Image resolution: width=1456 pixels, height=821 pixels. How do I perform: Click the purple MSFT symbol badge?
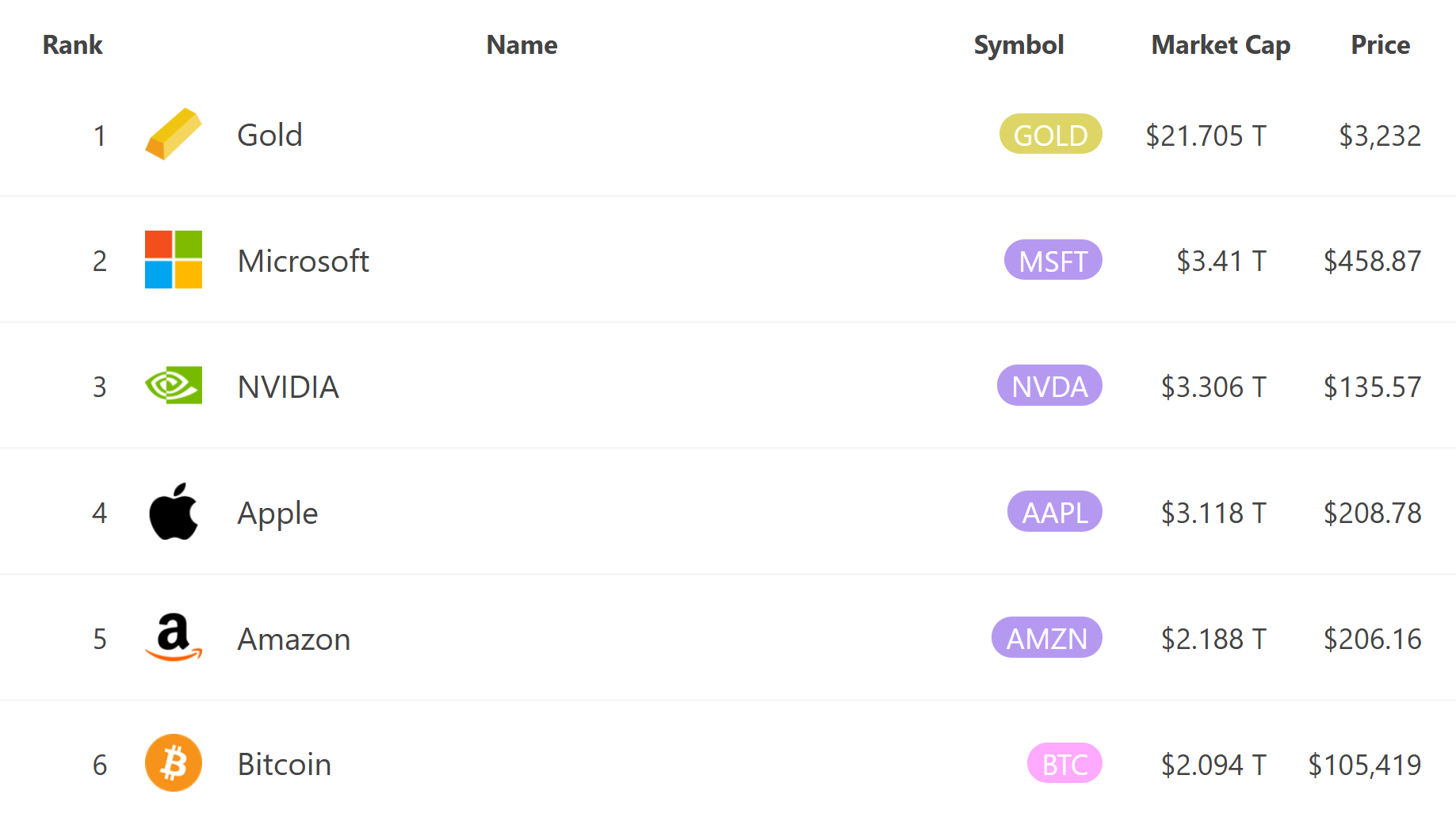pos(1053,260)
